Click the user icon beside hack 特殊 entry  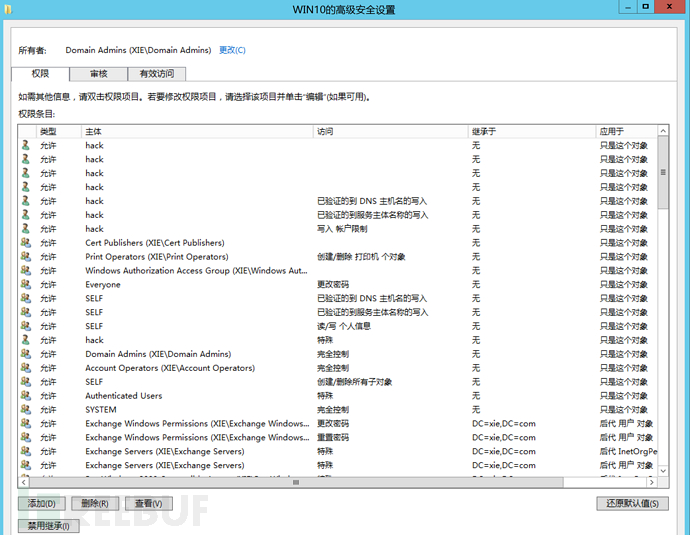(x=26, y=340)
